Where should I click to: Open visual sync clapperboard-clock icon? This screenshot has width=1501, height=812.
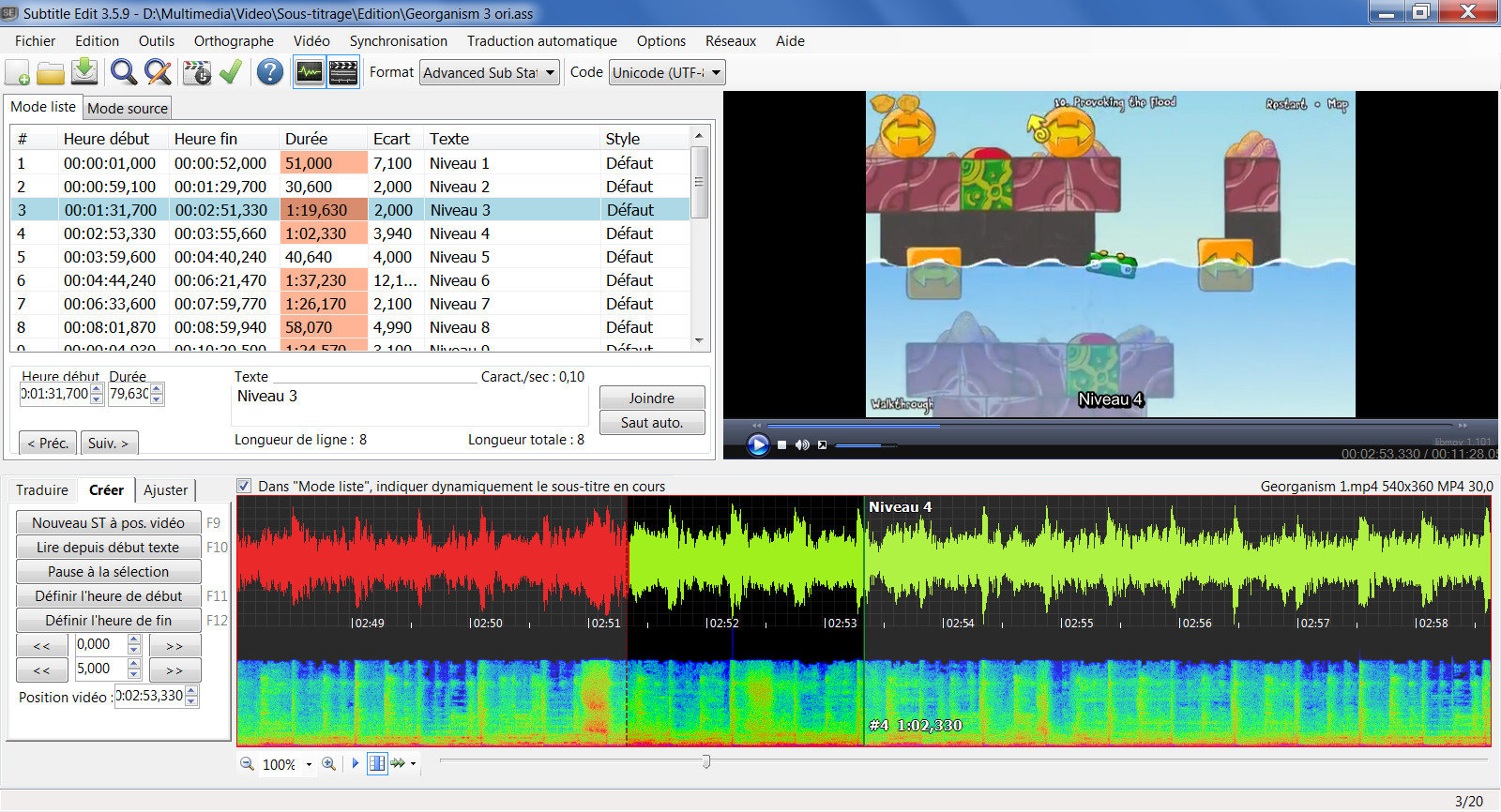pos(197,72)
